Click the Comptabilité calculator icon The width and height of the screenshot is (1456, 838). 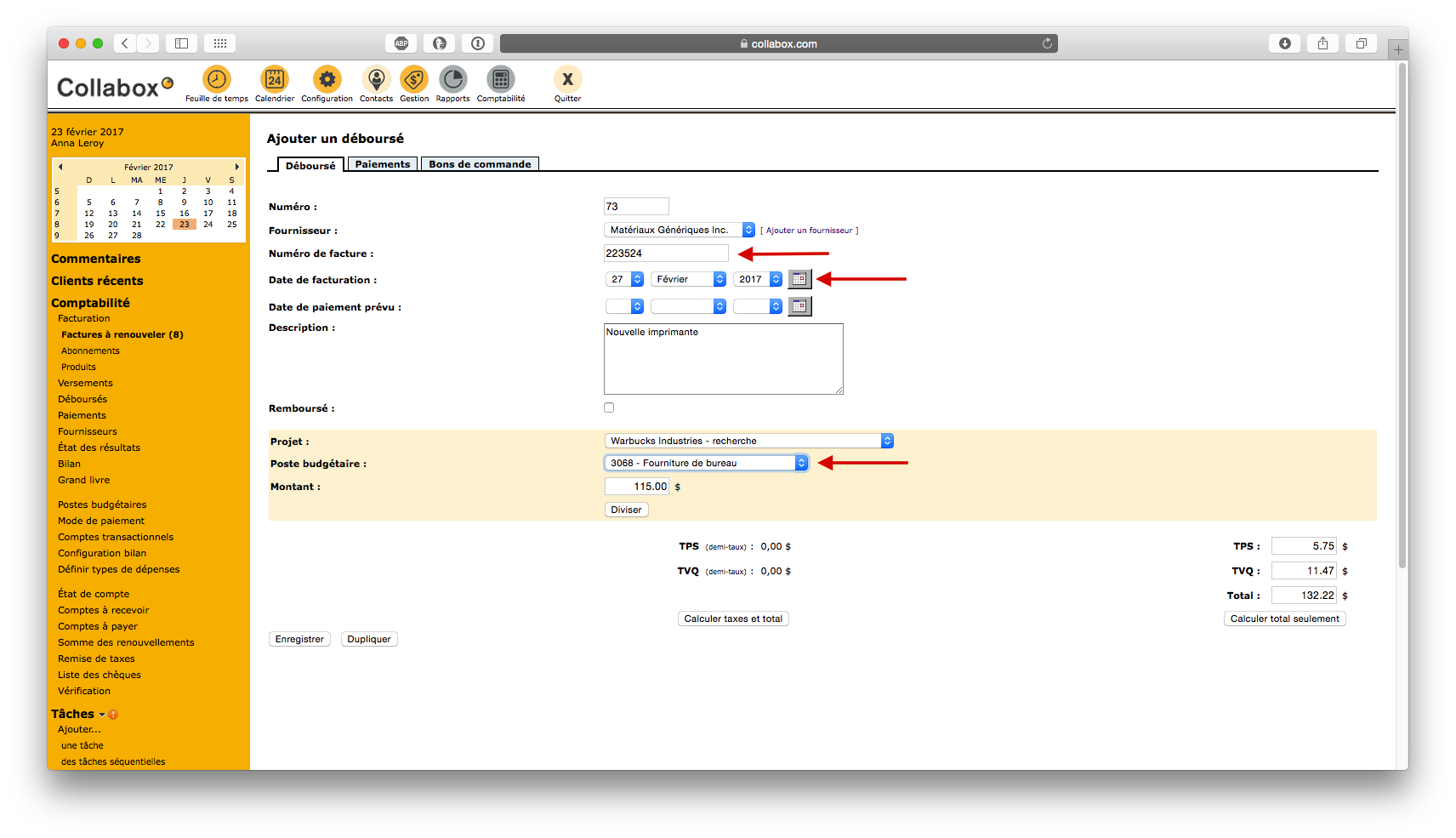[x=500, y=80]
